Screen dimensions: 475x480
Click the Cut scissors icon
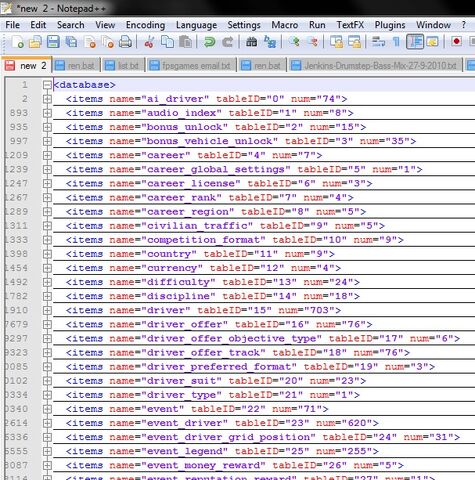click(x=149, y=42)
